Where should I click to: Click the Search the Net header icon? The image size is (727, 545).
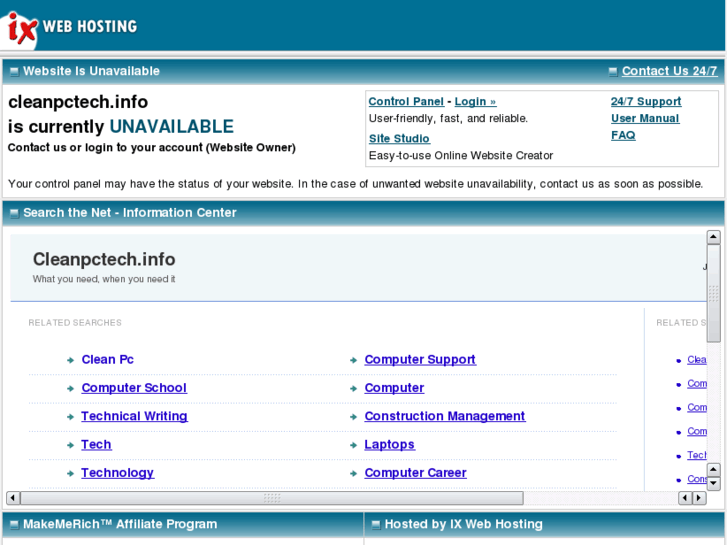(14, 213)
